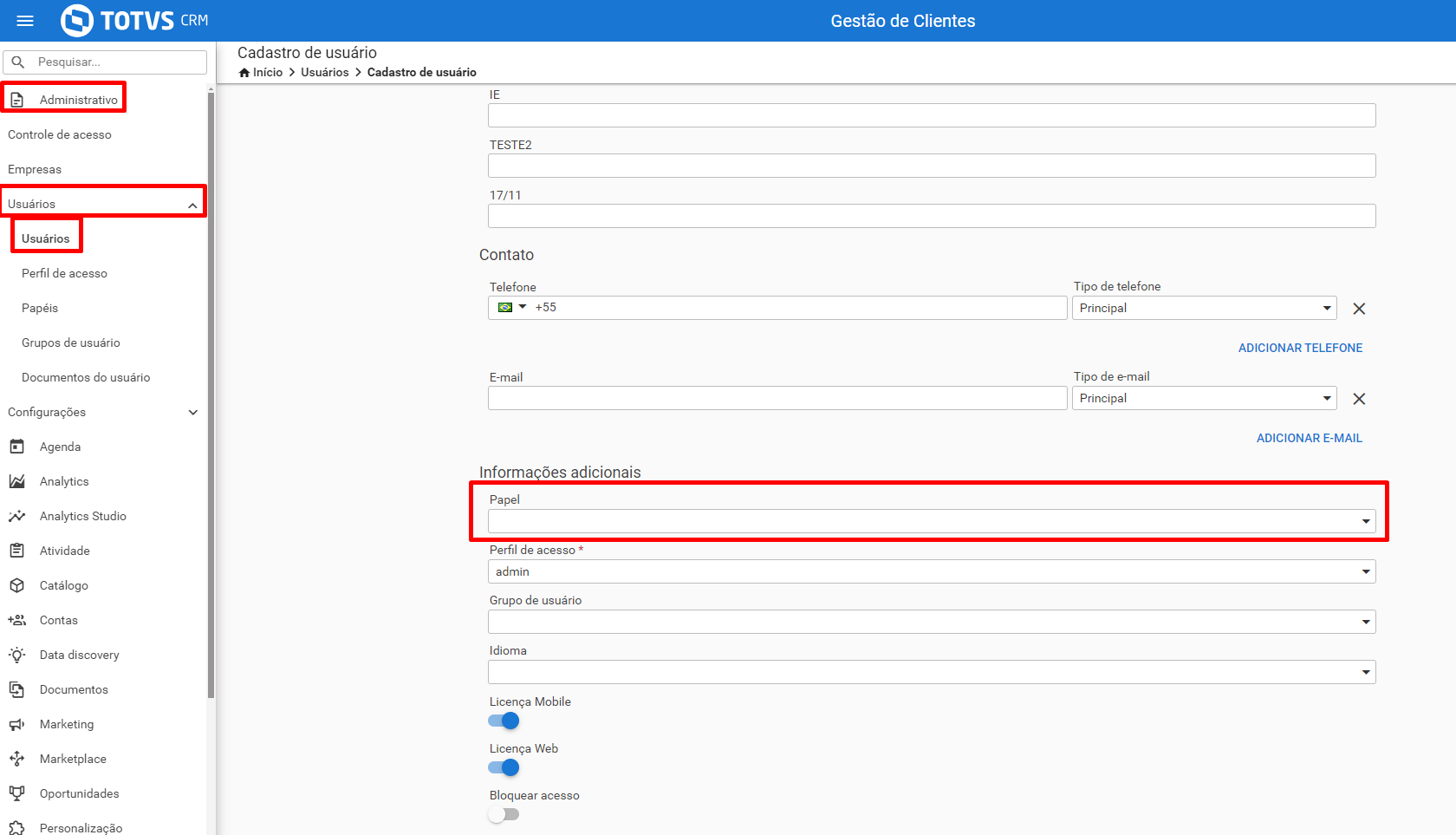Click the Marketing megaphone icon

[17, 724]
